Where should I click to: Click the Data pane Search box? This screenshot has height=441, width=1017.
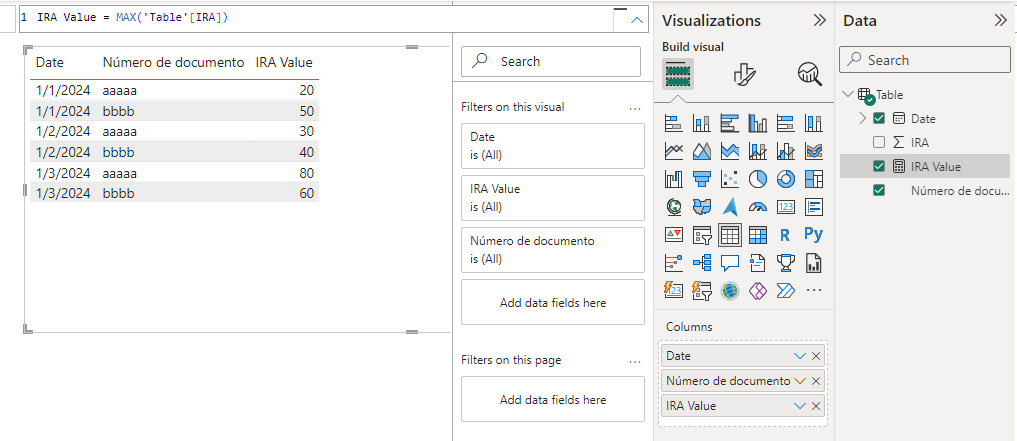click(925, 60)
